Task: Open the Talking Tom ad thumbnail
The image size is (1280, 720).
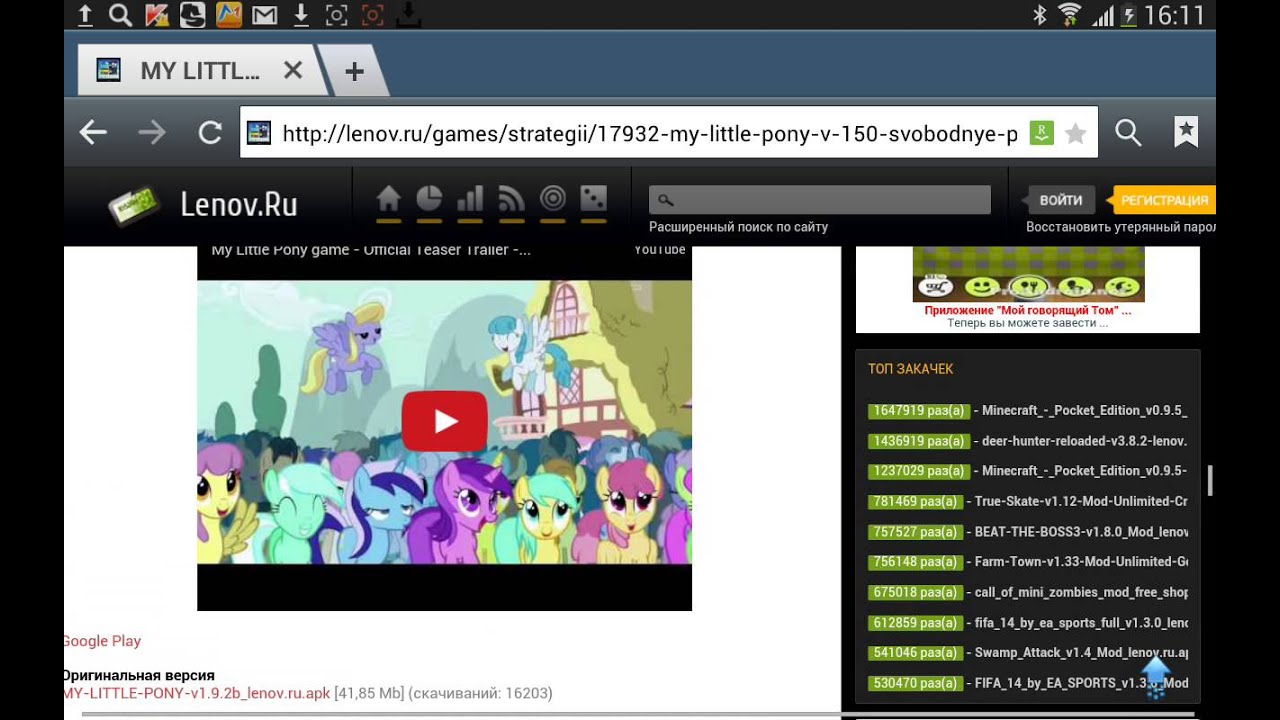Action: [x=1028, y=274]
